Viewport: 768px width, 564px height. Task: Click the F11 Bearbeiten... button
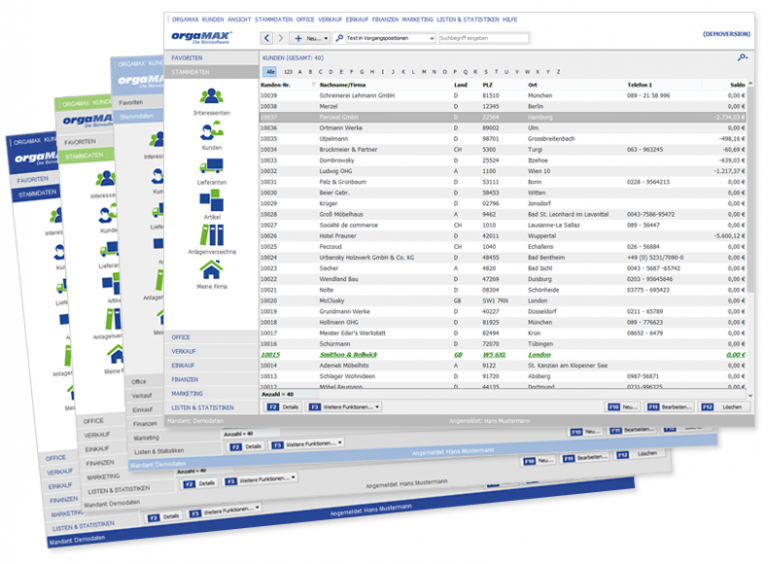669,407
